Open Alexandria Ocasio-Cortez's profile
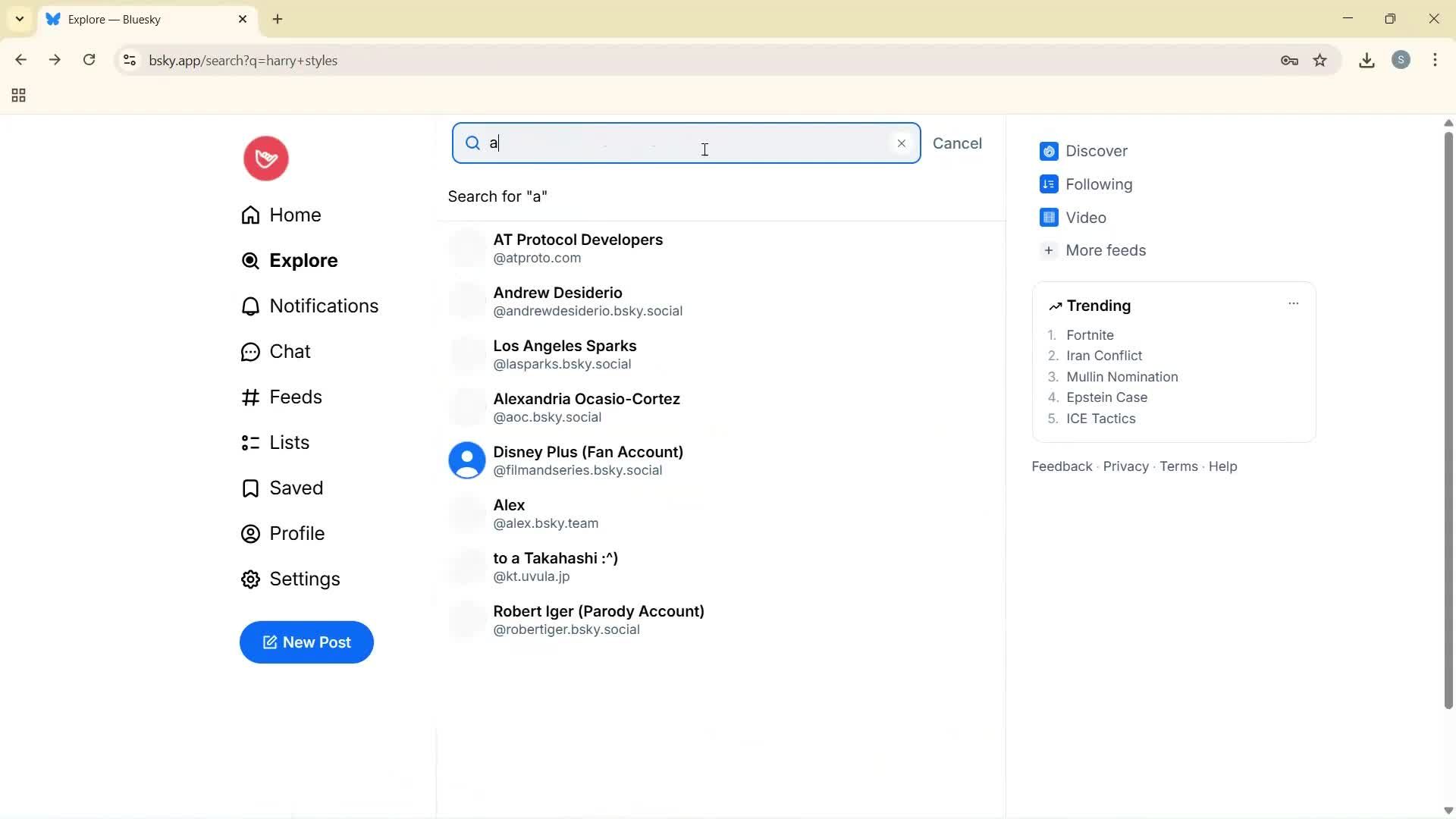 [x=586, y=406]
